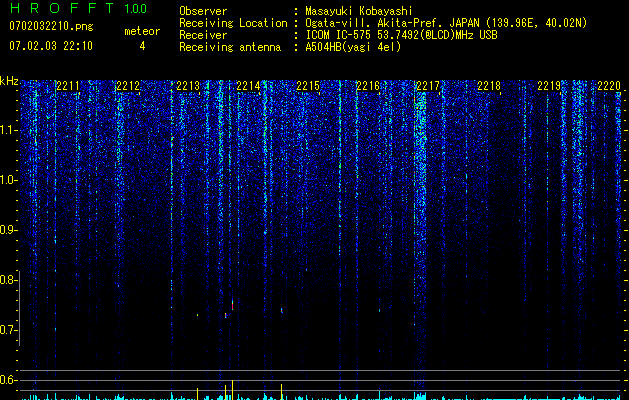The width and height of the screenshot is (629, 400).
Task: Click the kHz axis unit label
Action: [9, 81]
